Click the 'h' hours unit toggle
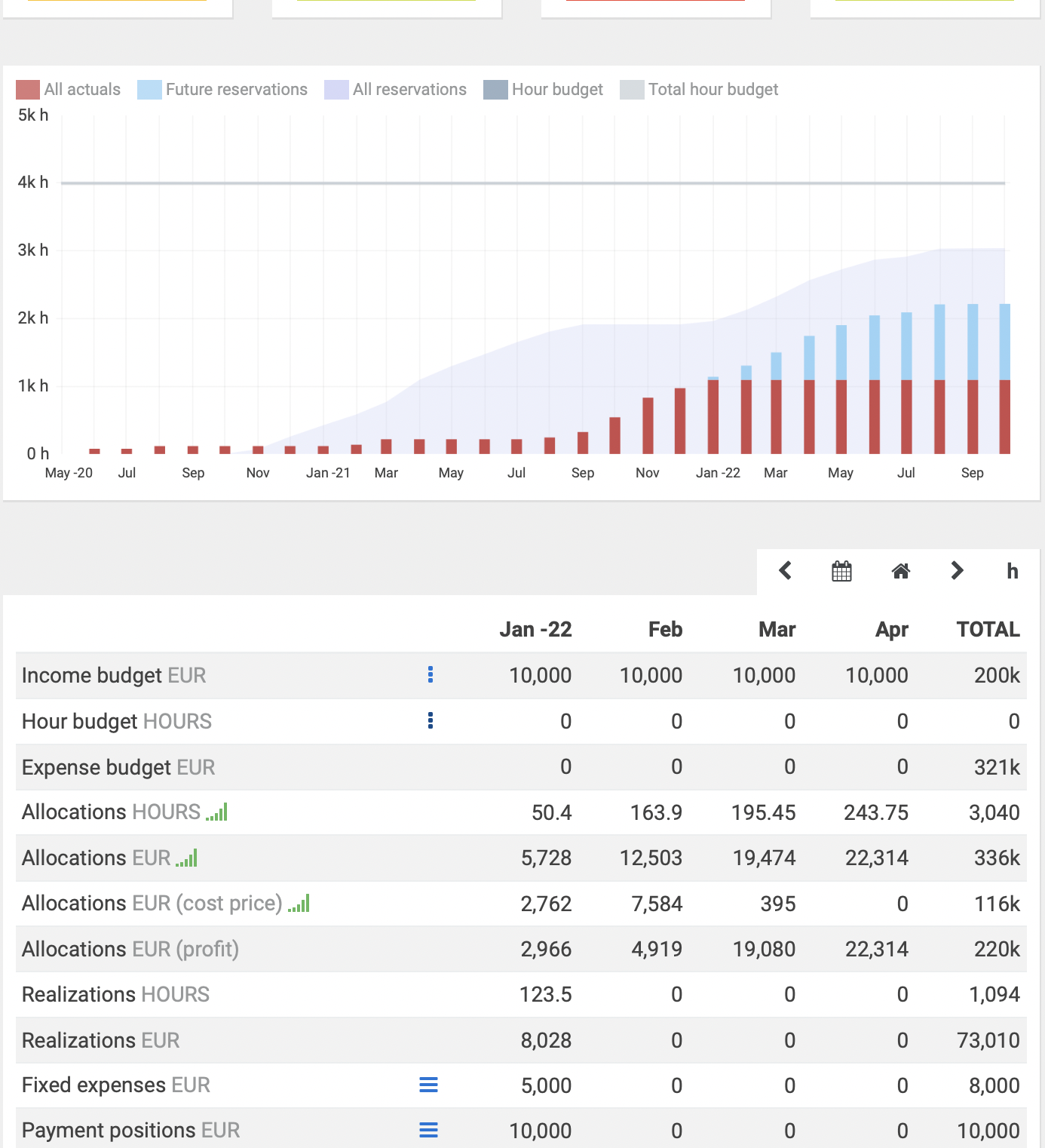Image resolution: width=1045 pixels, height=1148 pixels. [x=1012, y=571]
